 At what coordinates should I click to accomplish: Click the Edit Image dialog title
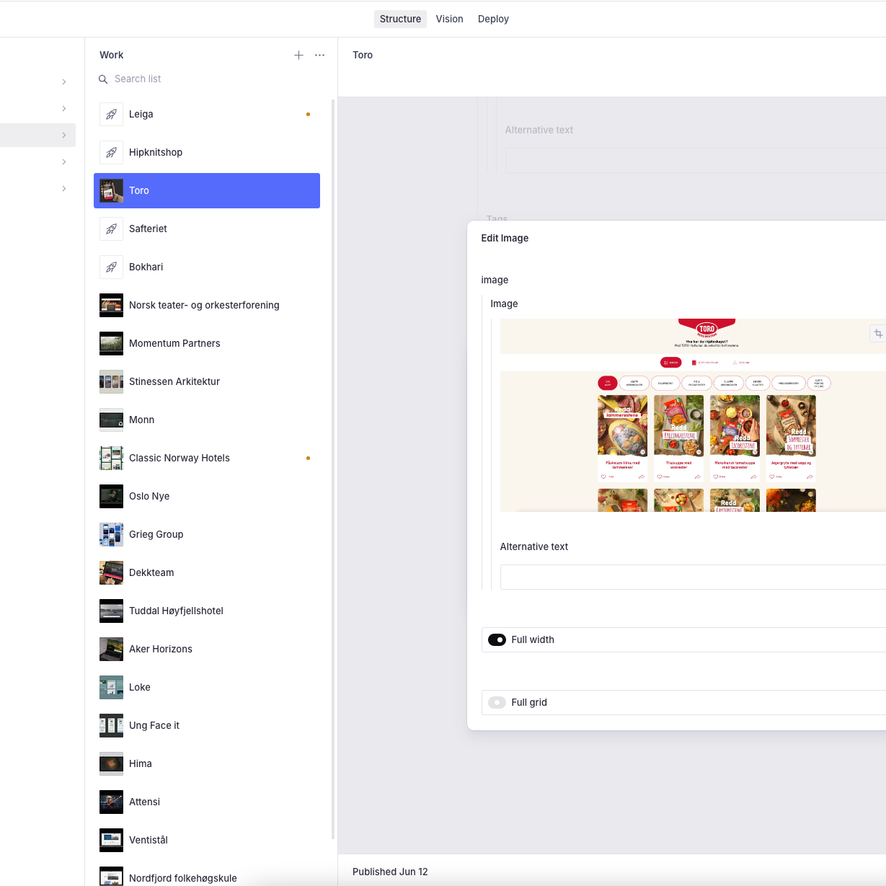coord(505,238)
